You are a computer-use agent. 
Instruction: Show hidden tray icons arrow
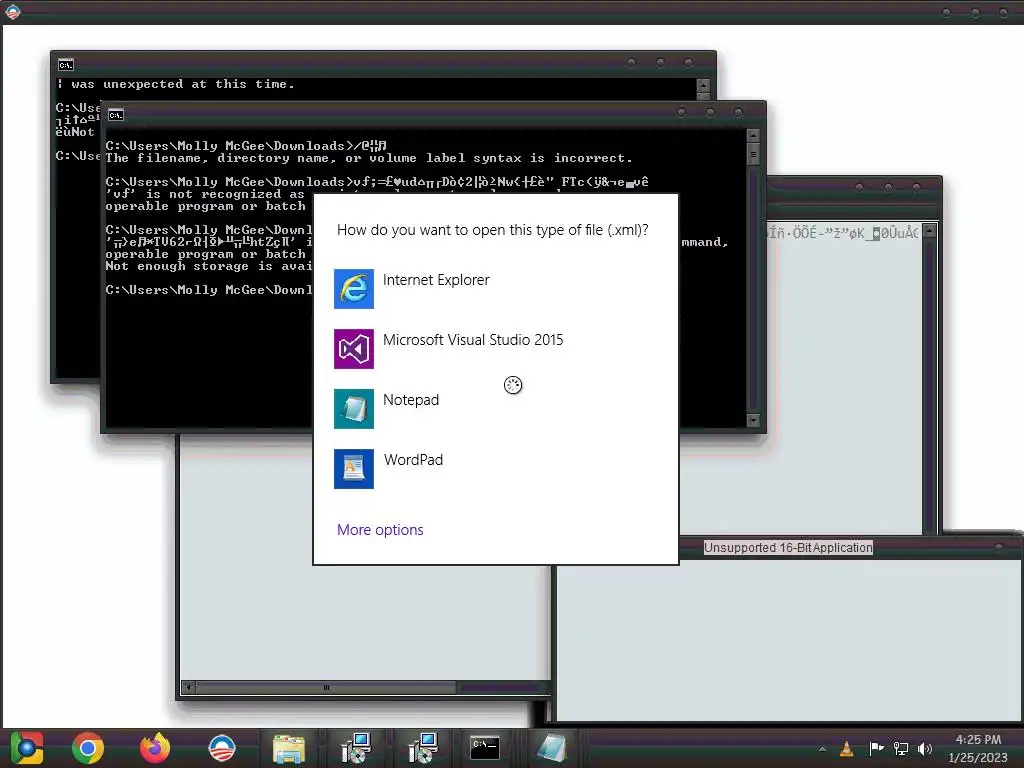point(822,749)
